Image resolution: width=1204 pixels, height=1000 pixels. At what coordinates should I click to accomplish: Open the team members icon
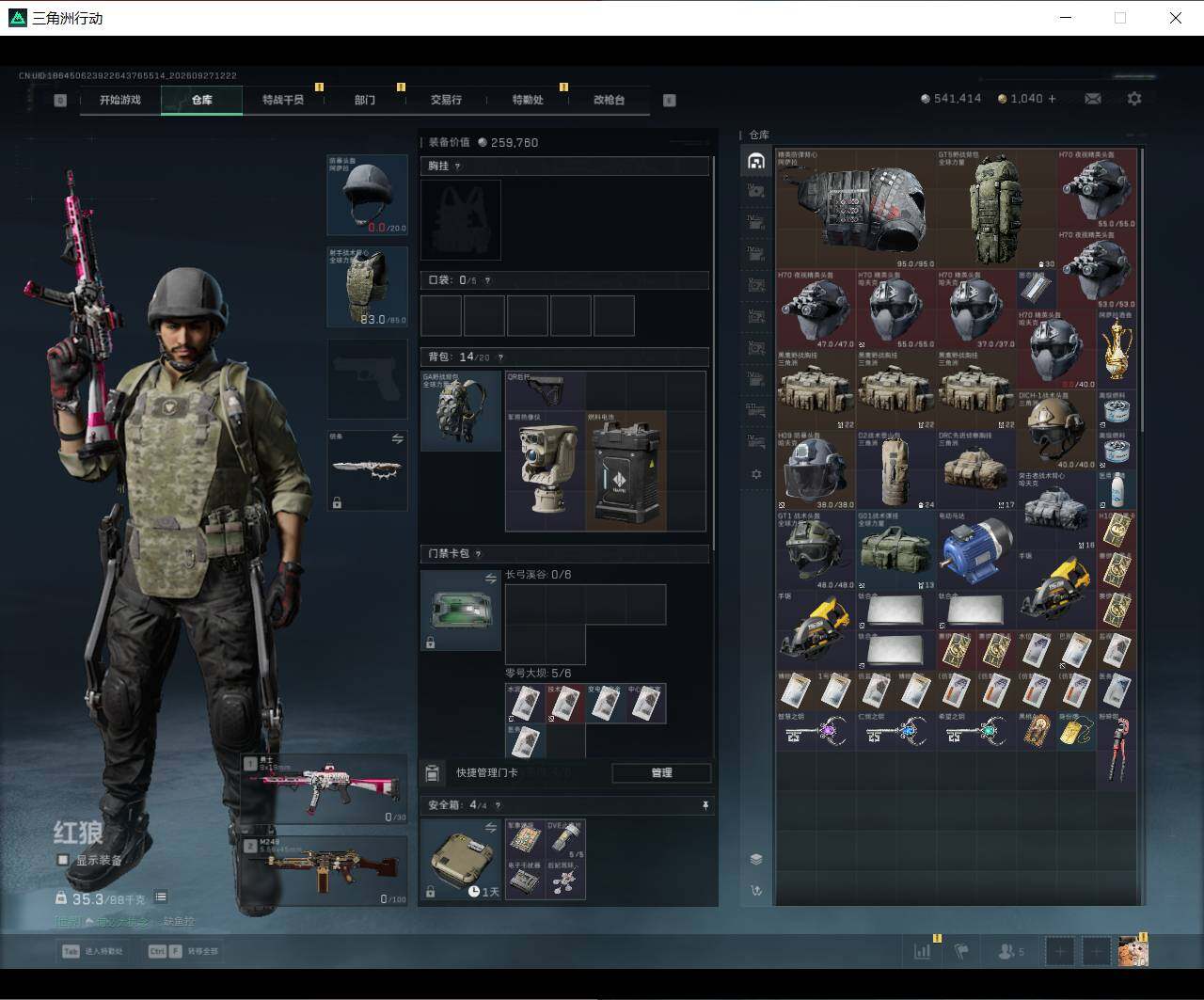pyautogui.click(x=1007, y=951)
